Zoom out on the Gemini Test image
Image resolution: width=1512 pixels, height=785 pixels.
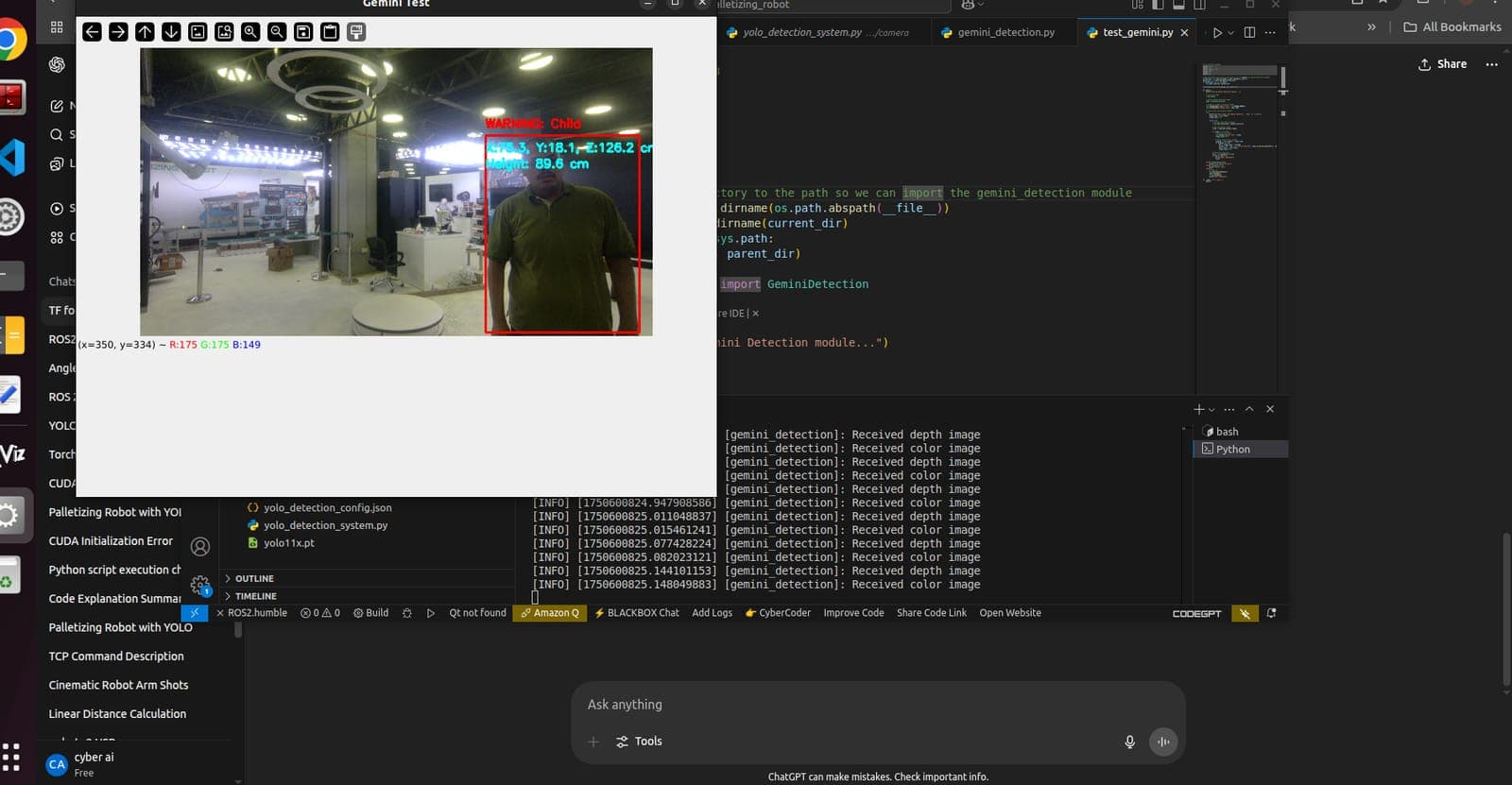pos(277,32)
